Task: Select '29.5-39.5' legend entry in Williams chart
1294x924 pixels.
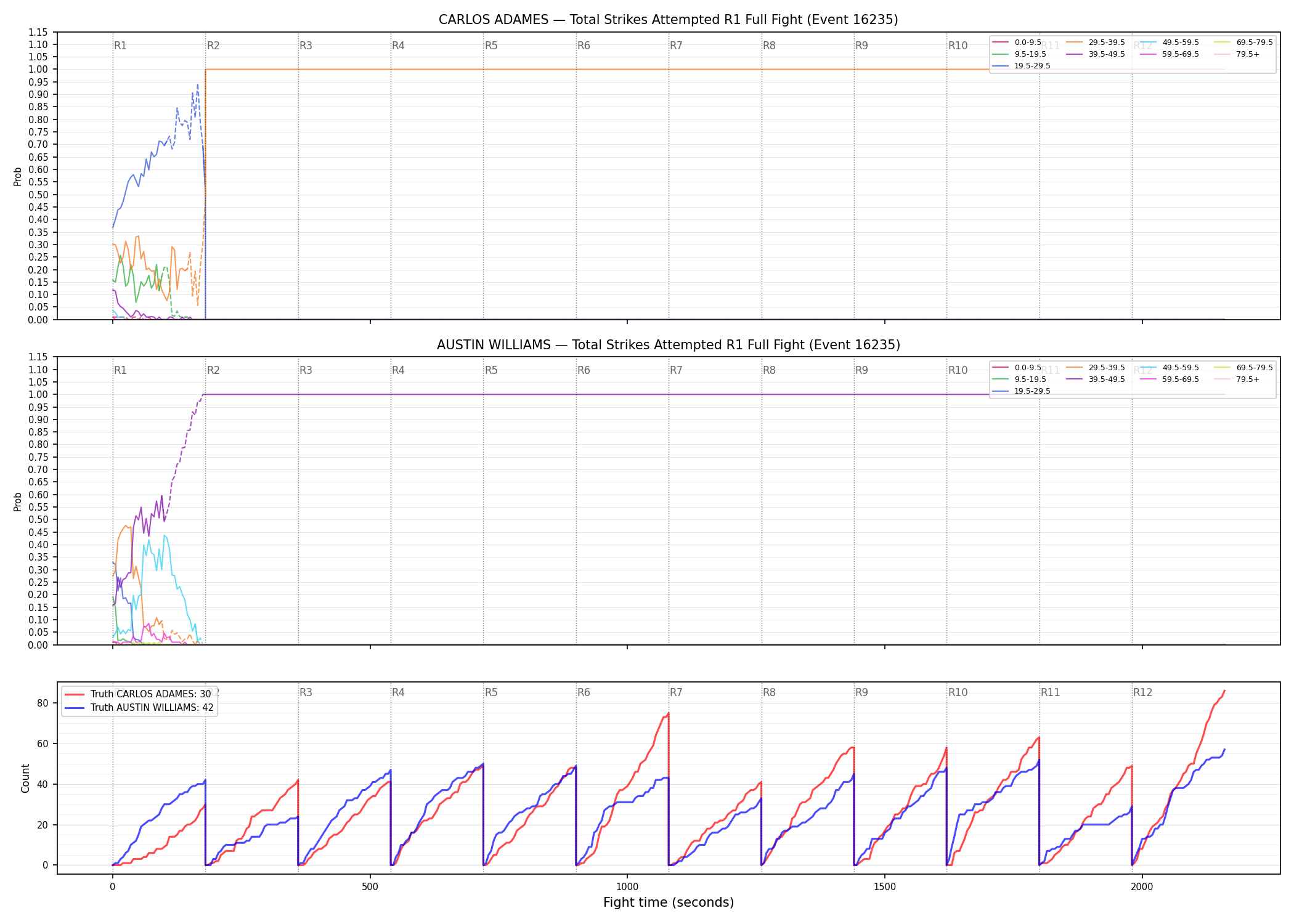Action: click(x=1096, y=368)
